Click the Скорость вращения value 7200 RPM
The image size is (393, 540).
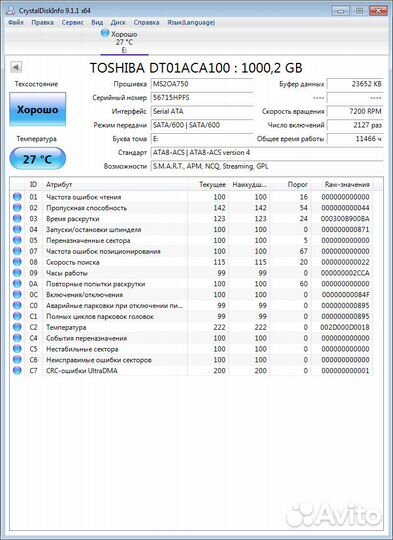point(355,112)
